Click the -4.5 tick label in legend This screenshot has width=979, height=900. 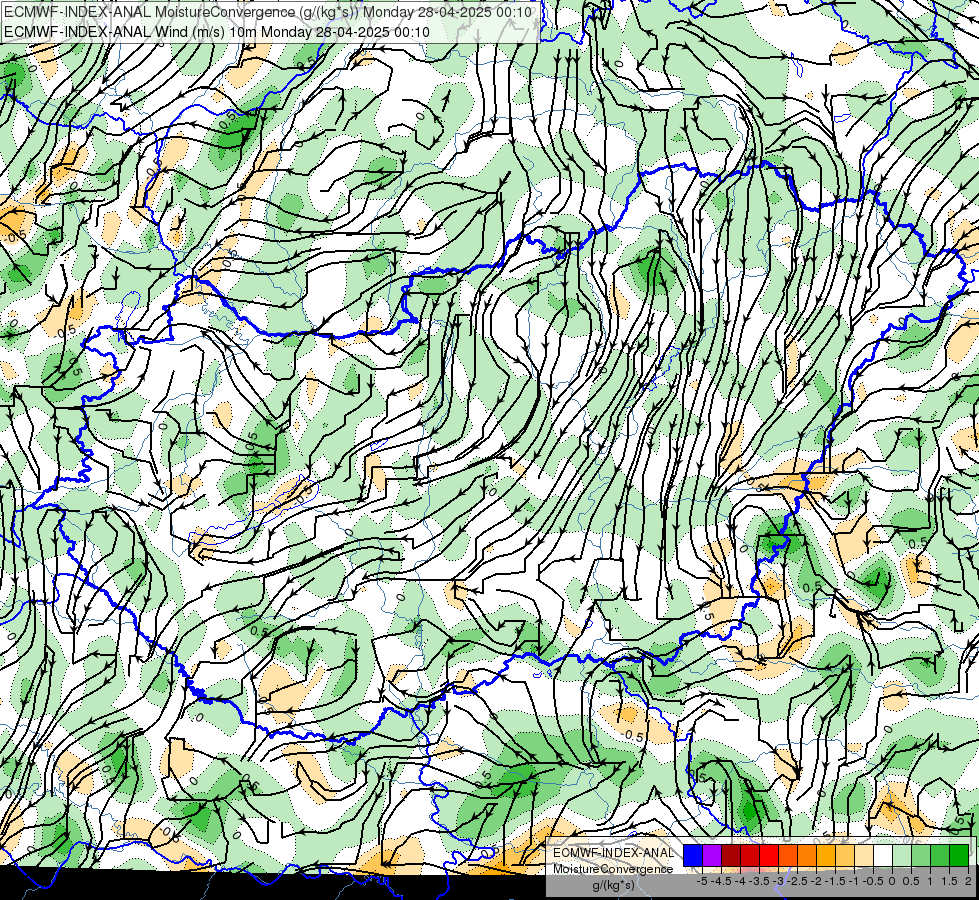pos(721,881)
